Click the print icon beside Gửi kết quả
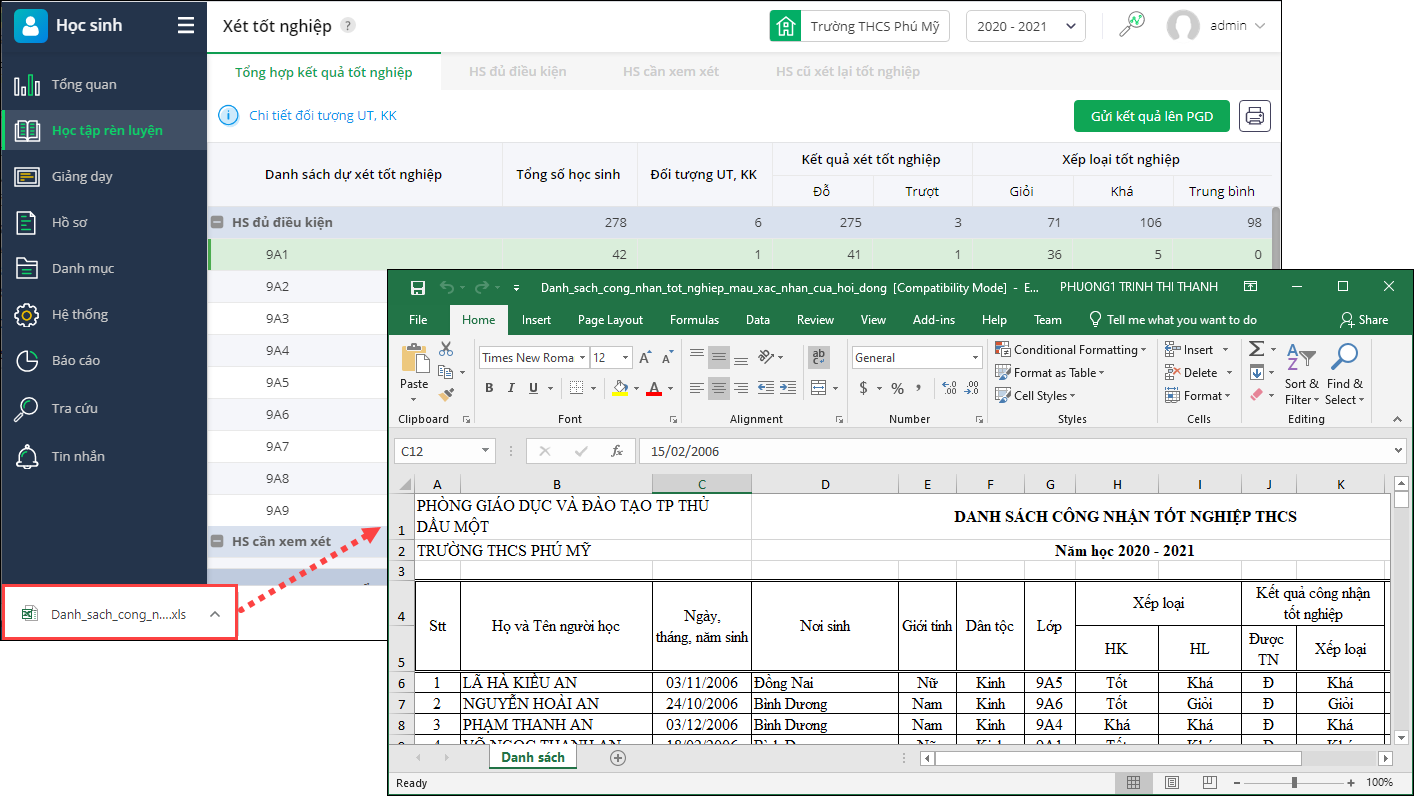Screen dimensions: 1414x796 (x=1255, y=116)
